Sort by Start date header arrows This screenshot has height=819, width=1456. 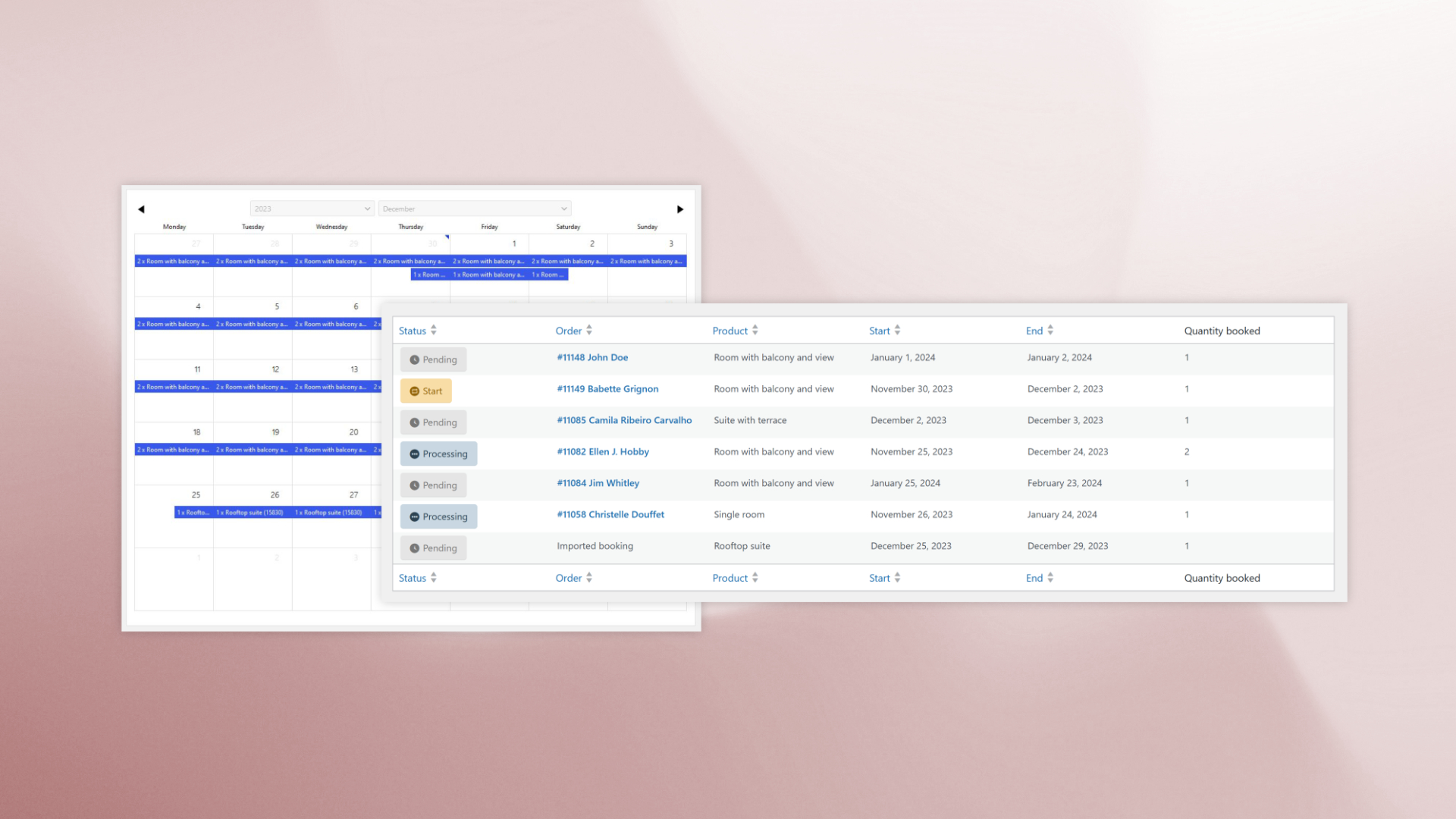point(897,331)
